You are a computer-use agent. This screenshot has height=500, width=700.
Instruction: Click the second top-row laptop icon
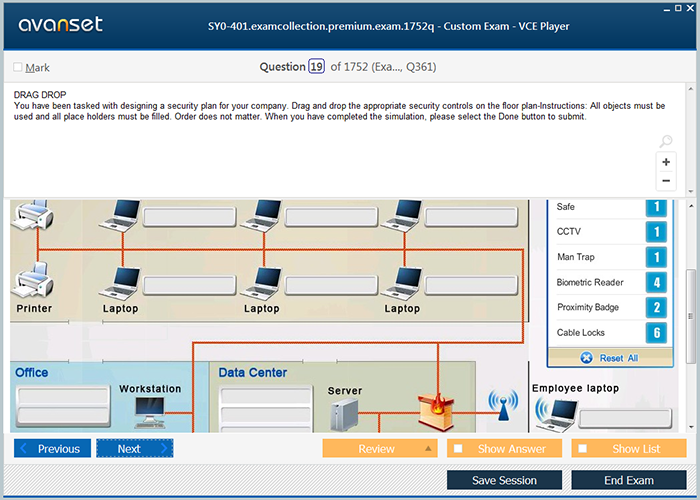tap(261, 216)
